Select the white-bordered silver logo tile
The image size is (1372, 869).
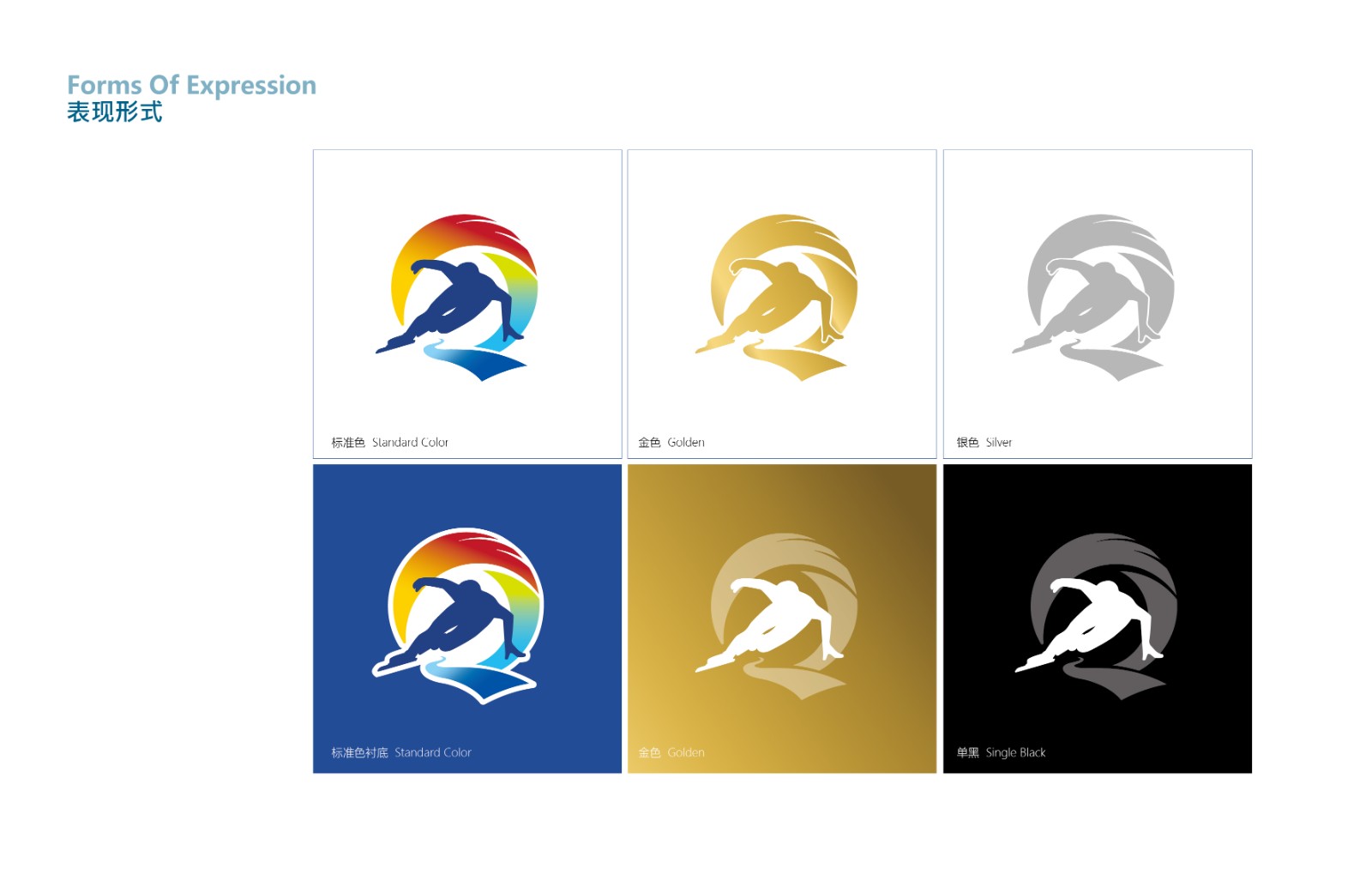(x=1098, y=304)
